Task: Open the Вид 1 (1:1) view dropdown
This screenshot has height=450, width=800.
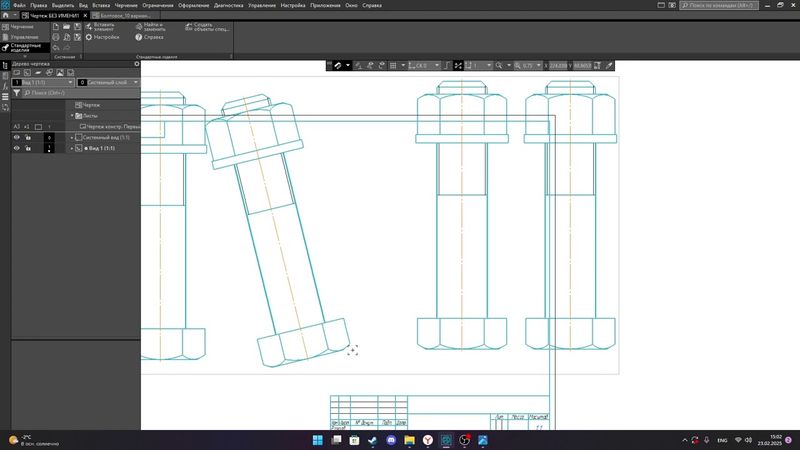Action: tap(69, 82)
